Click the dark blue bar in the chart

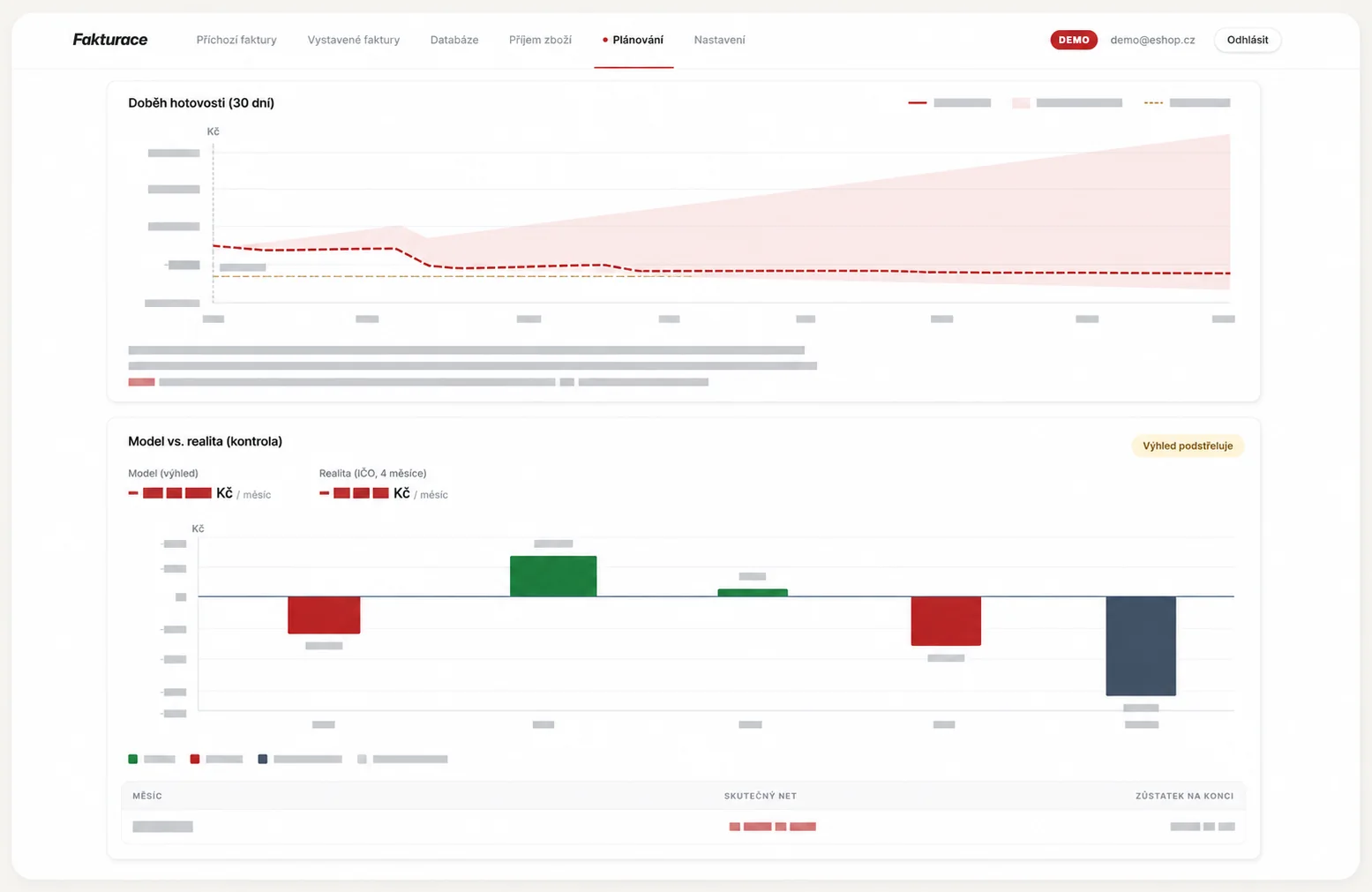click(1141, 646)
